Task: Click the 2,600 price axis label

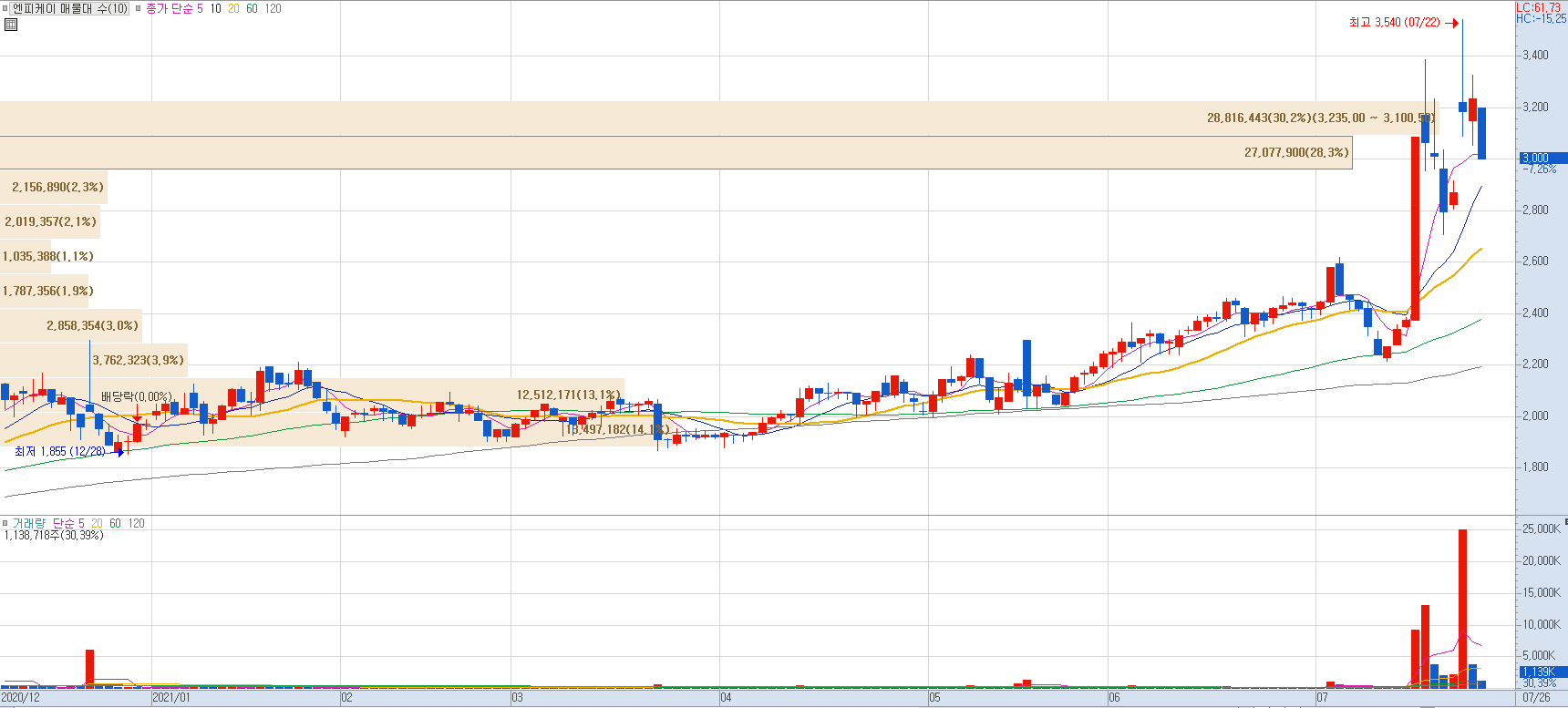Action: [1535, 261]
